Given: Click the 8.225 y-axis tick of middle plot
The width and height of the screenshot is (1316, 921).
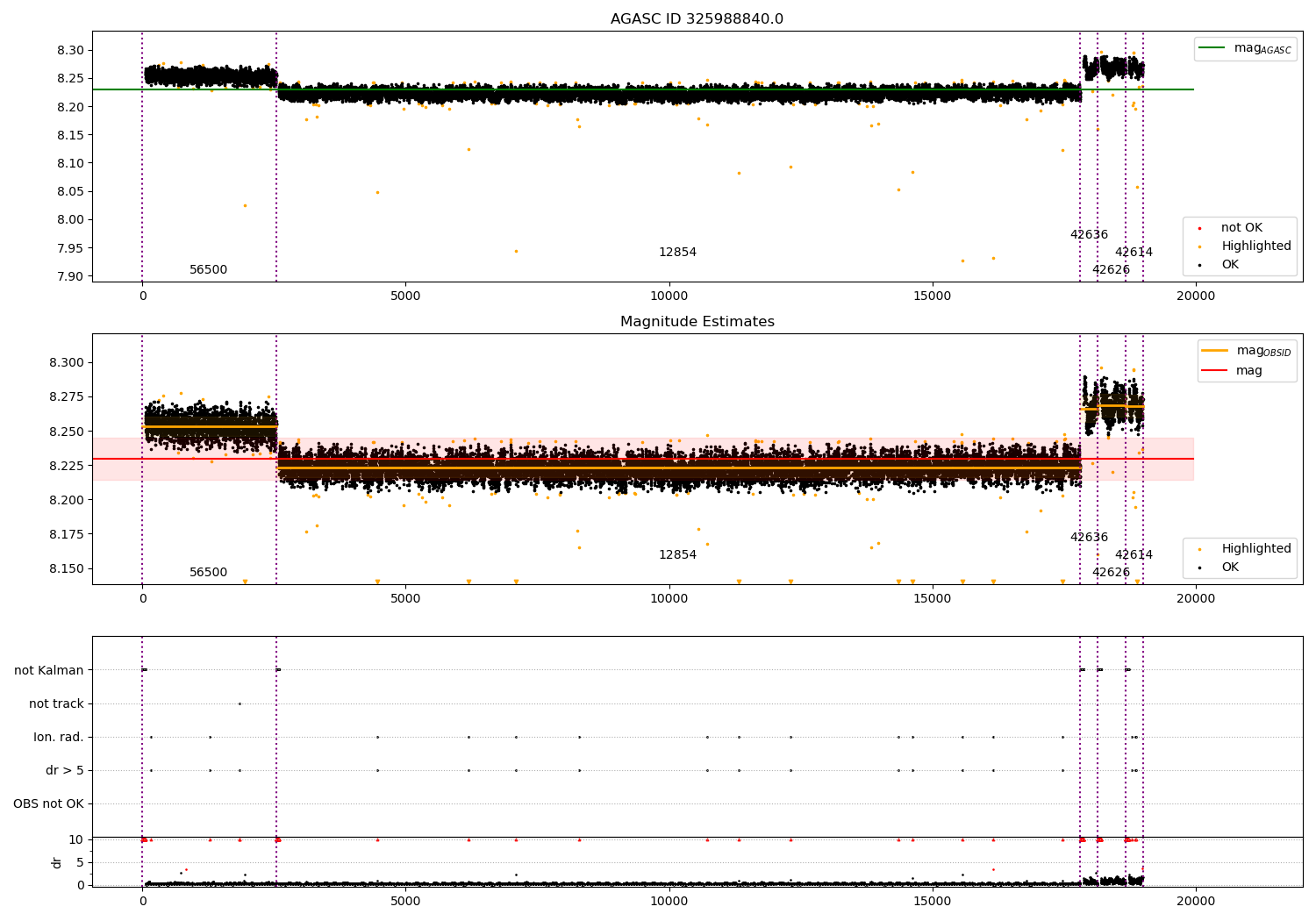Looking at the screenshot, I should coord(67,466).
